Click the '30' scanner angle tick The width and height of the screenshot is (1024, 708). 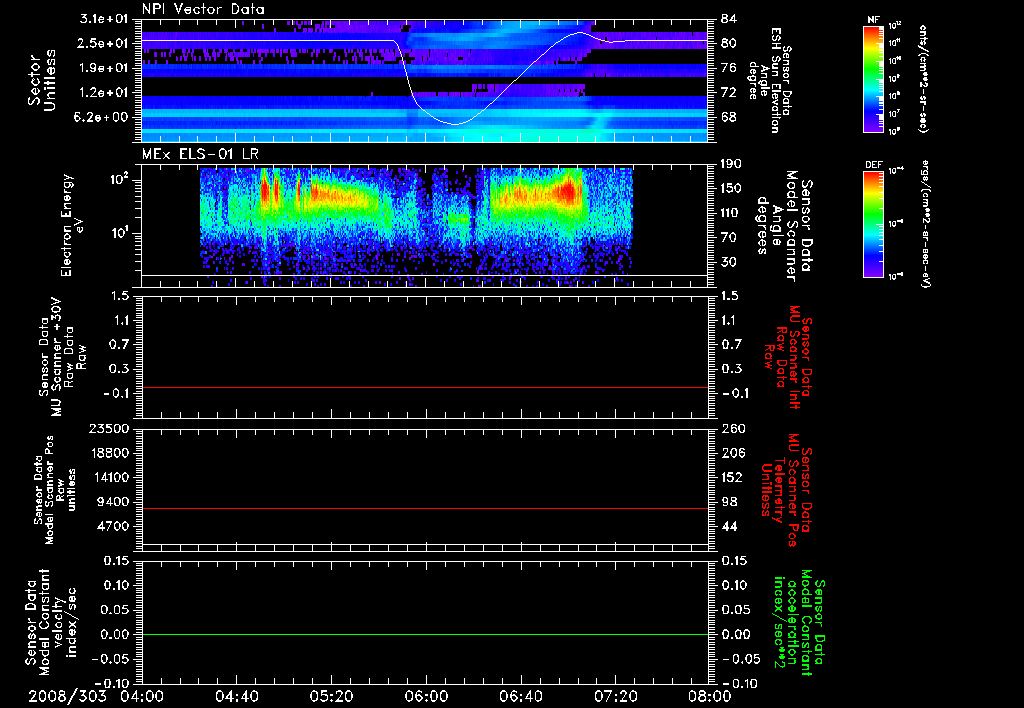click(x=729, y=263)
